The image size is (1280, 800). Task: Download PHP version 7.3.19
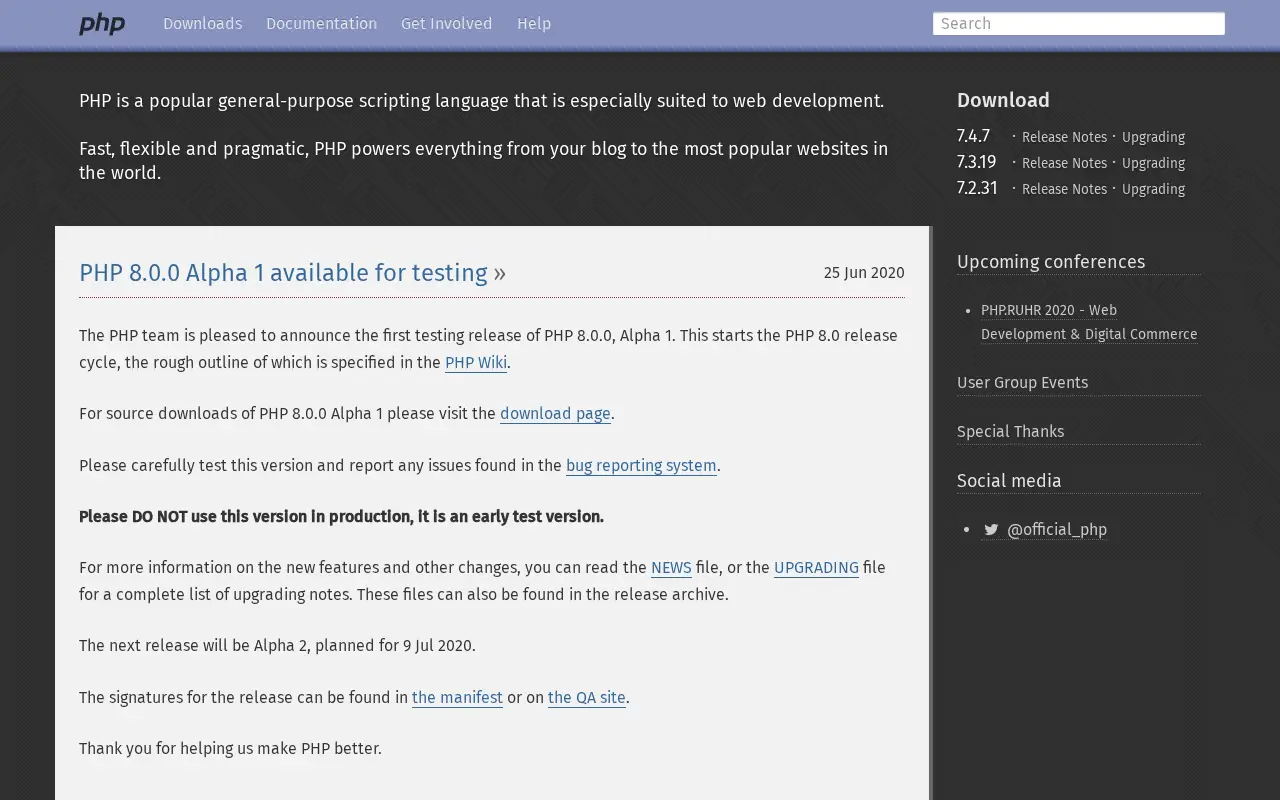(976, 162)
